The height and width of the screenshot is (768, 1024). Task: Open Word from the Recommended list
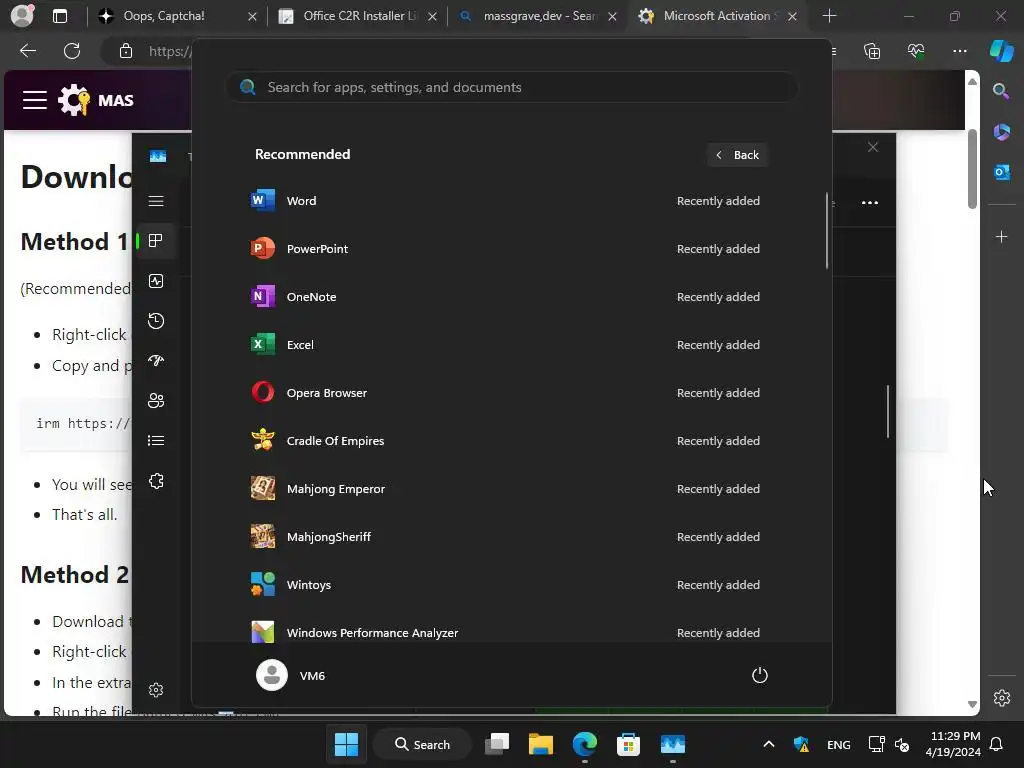[x=507, y=200]
